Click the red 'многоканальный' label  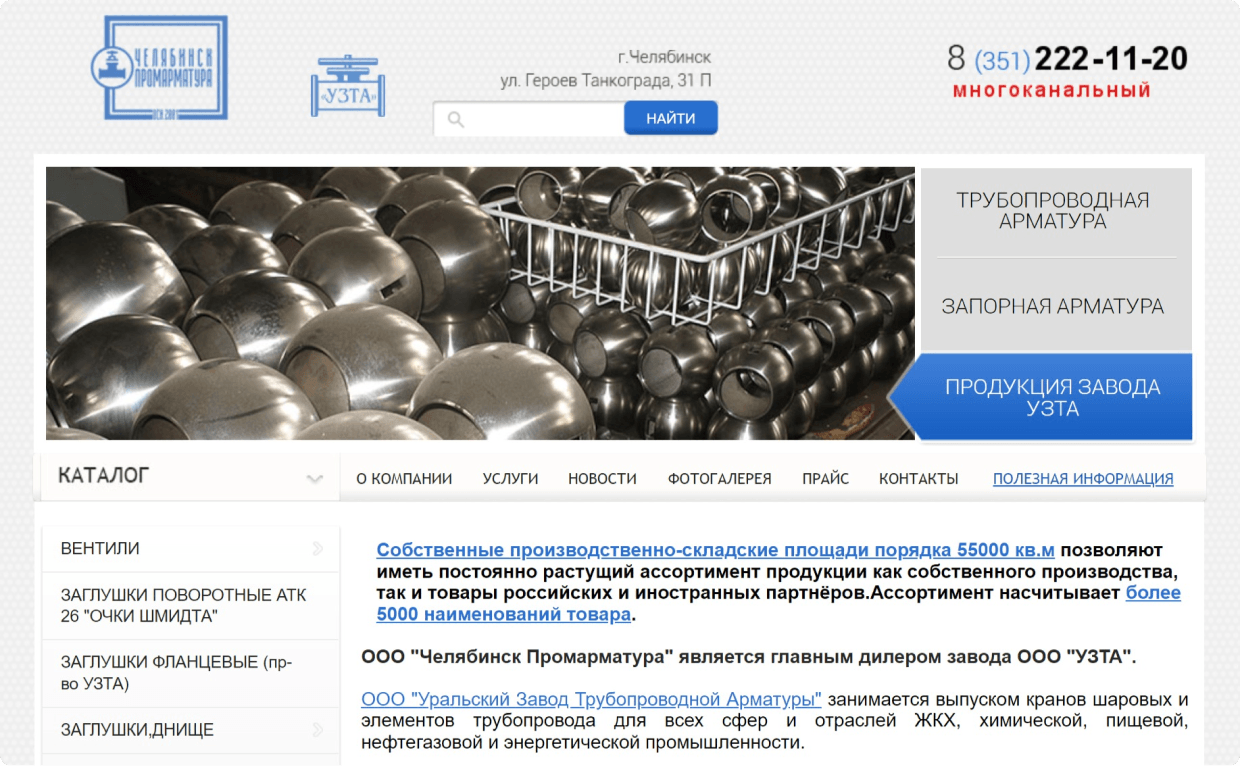[x=1052, y=90]
